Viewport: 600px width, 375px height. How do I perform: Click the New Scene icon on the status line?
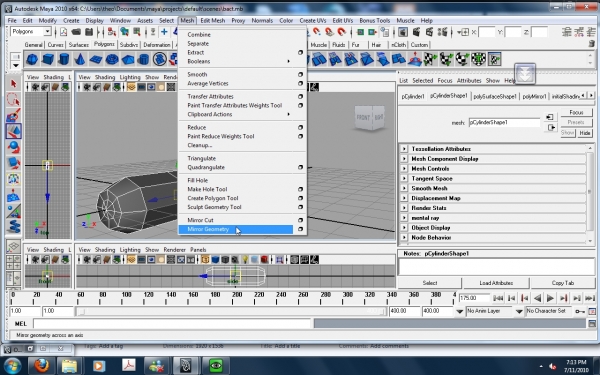click(x=64, y=32)
